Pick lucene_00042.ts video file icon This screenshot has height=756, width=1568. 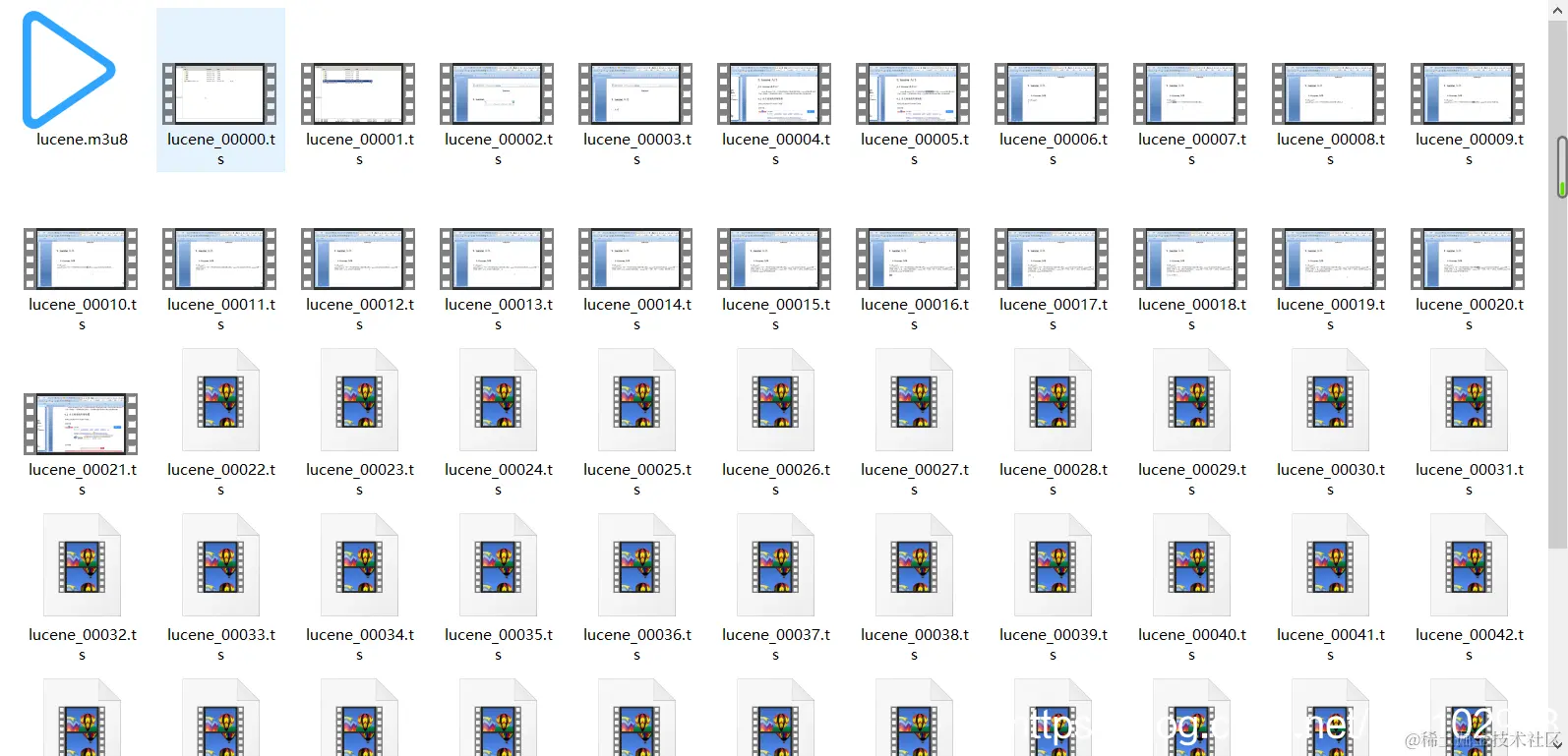[x=1469, y=565]
